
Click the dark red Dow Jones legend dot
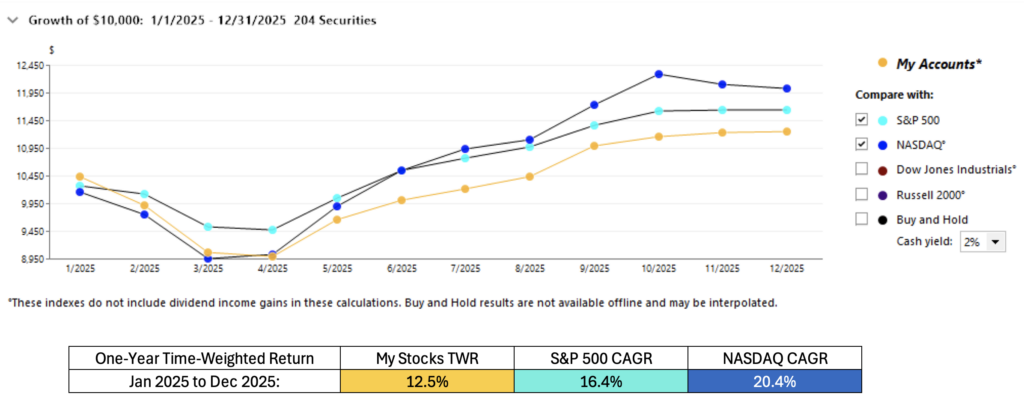880,169
